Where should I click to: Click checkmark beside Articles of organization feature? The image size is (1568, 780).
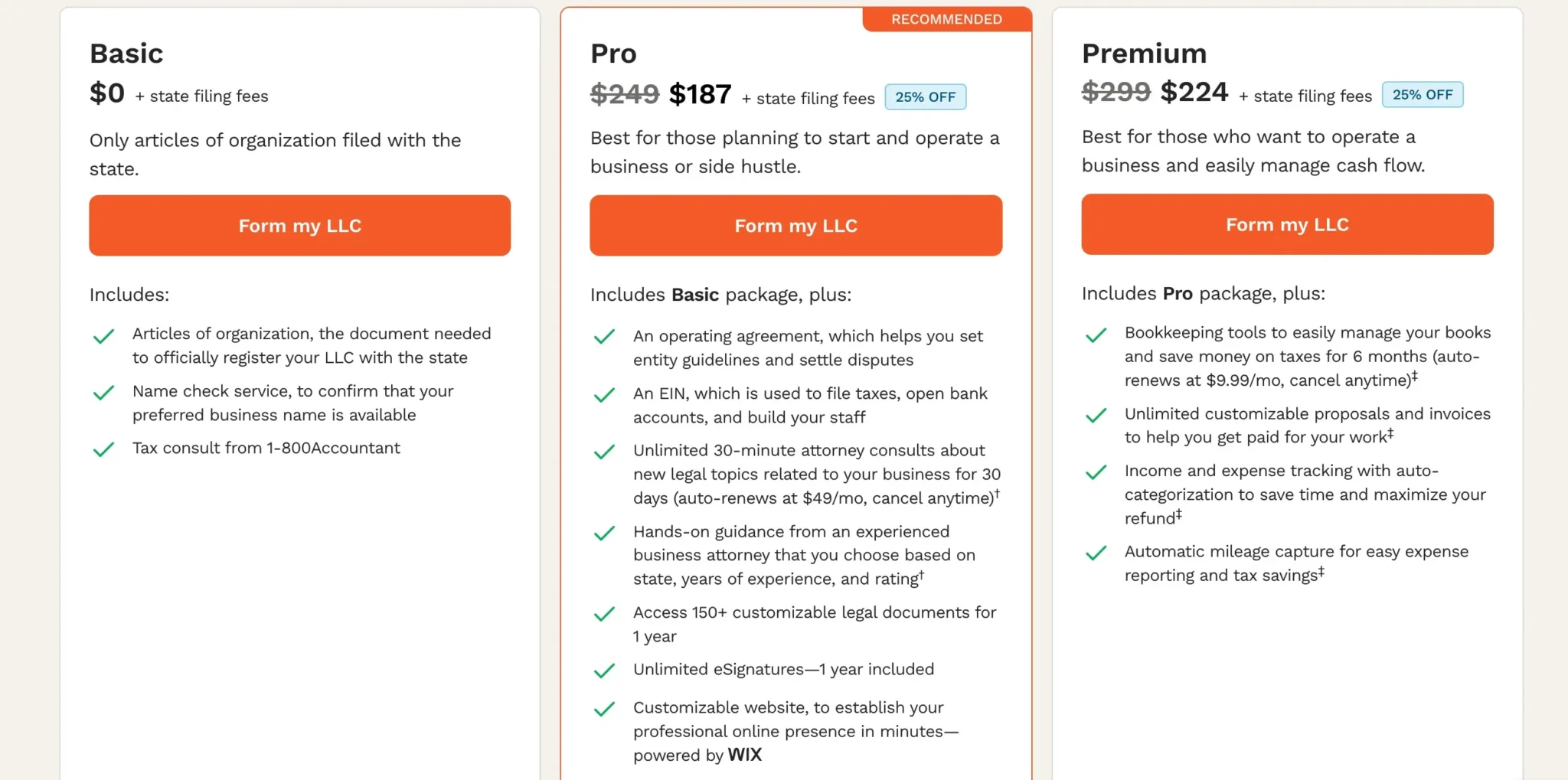[103, 336]
